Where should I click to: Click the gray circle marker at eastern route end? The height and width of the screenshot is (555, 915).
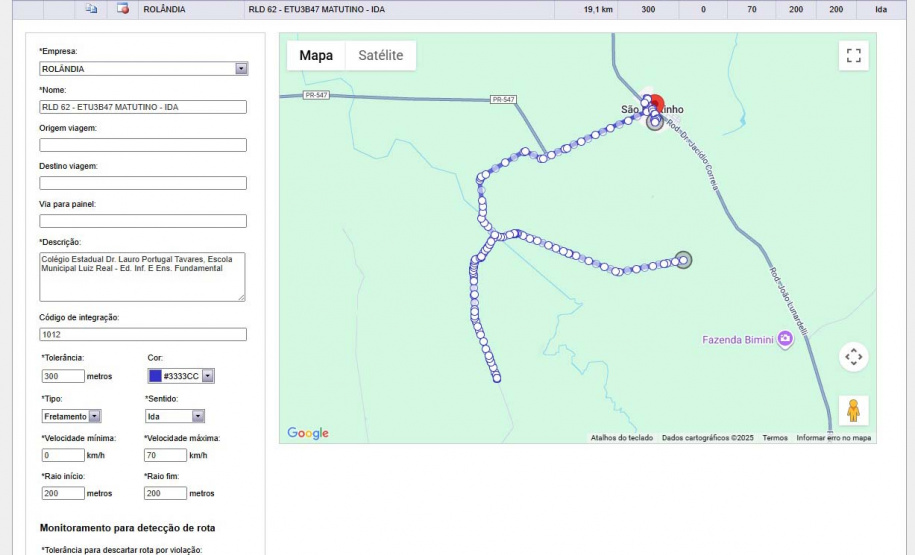point(683,260)
